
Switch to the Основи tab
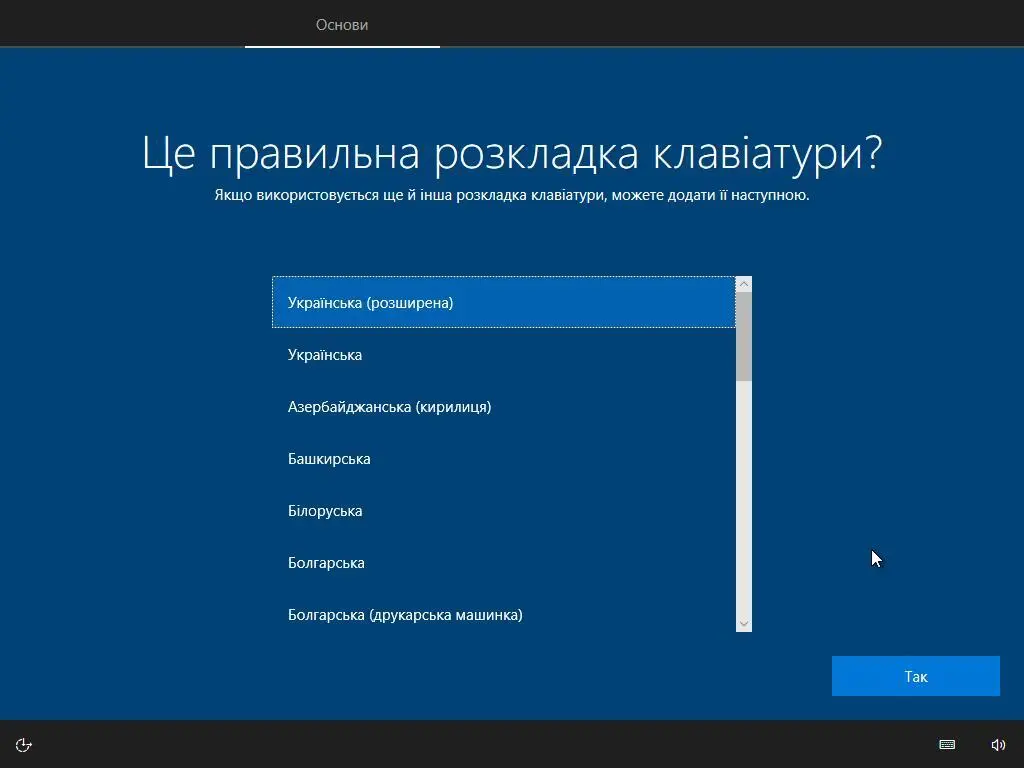342,24
